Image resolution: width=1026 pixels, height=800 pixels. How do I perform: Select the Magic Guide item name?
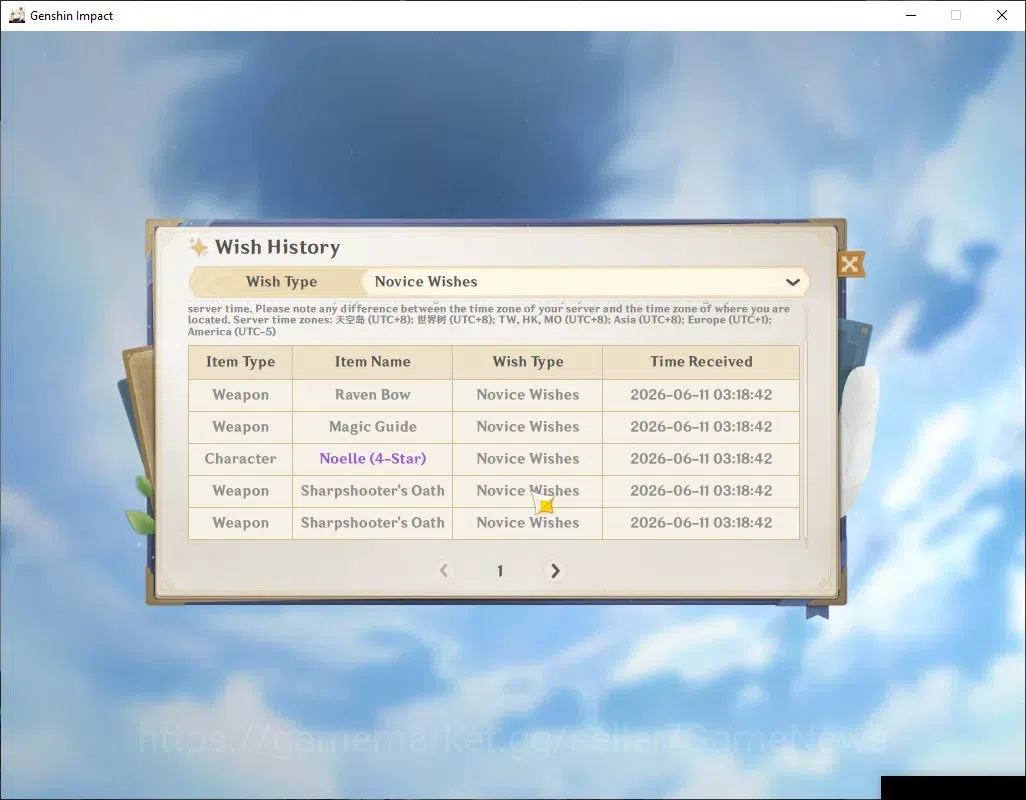(372, 427)
